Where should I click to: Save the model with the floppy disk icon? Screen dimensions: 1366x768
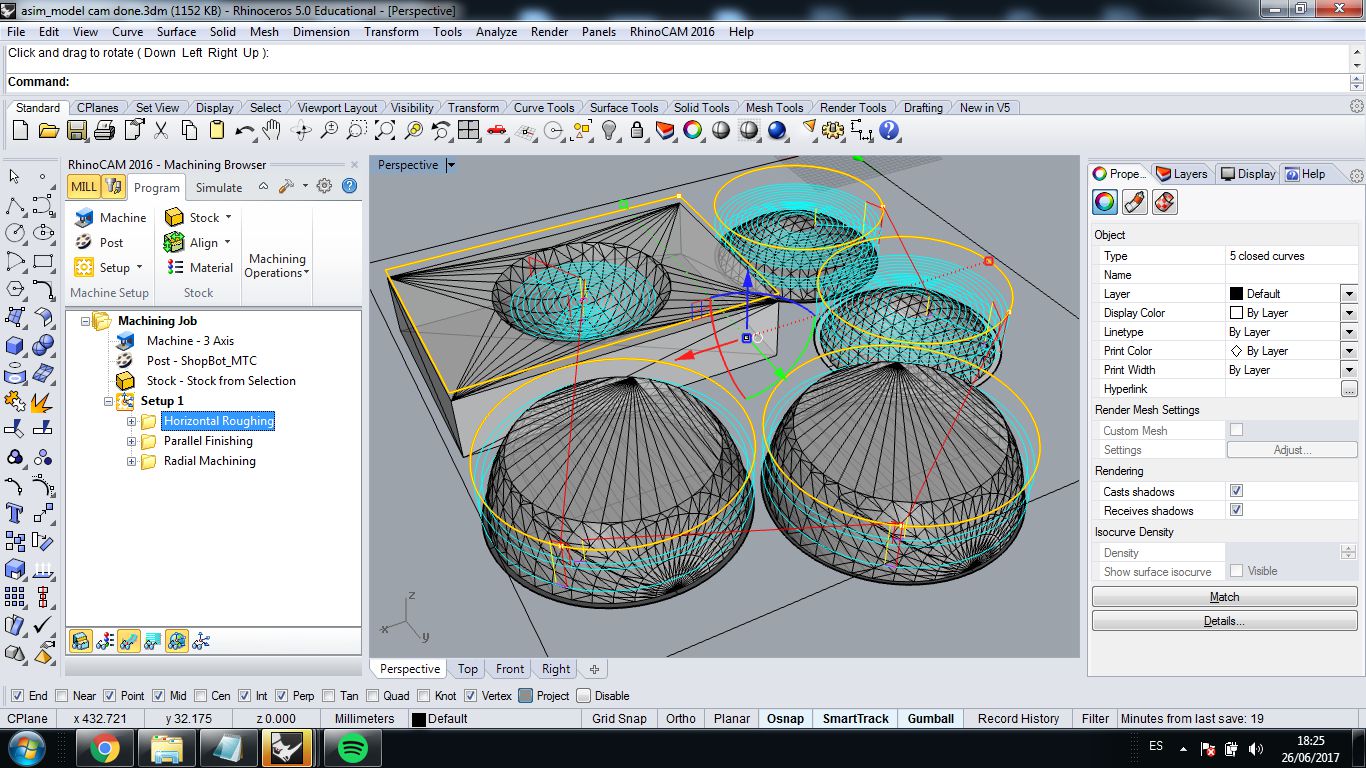coord(76,130)
